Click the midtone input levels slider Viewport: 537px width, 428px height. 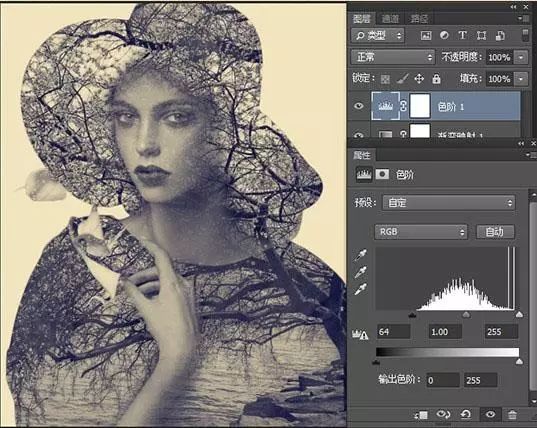(466, 314)
